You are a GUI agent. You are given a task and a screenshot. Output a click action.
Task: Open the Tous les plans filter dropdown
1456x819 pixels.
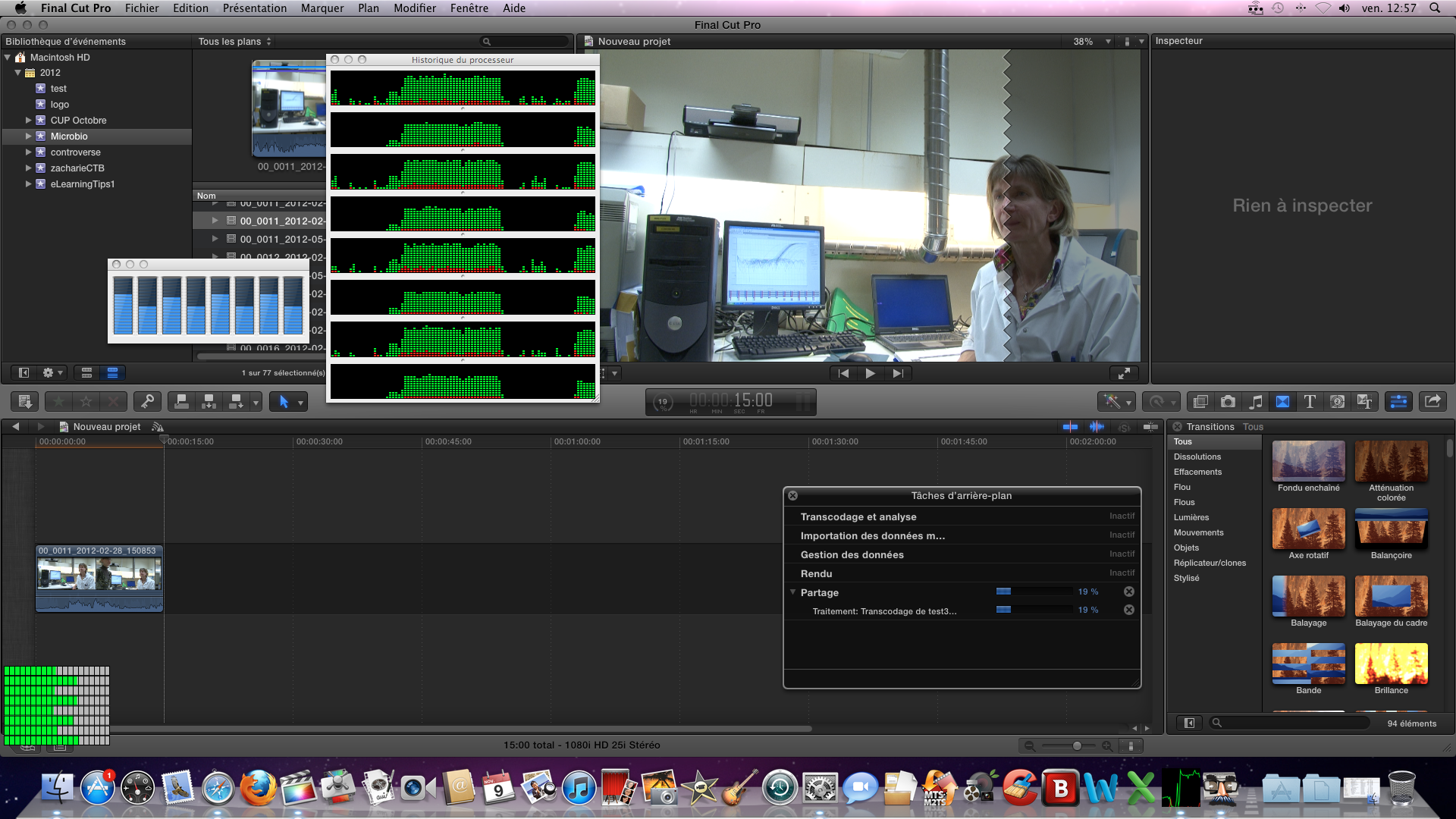pyautogui.click(x=234, y=41)
